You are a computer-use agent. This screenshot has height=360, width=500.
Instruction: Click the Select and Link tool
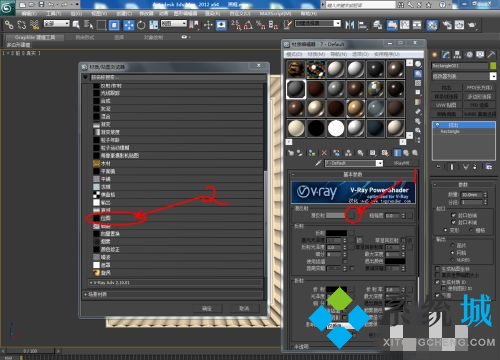click(x=9, y=25)
